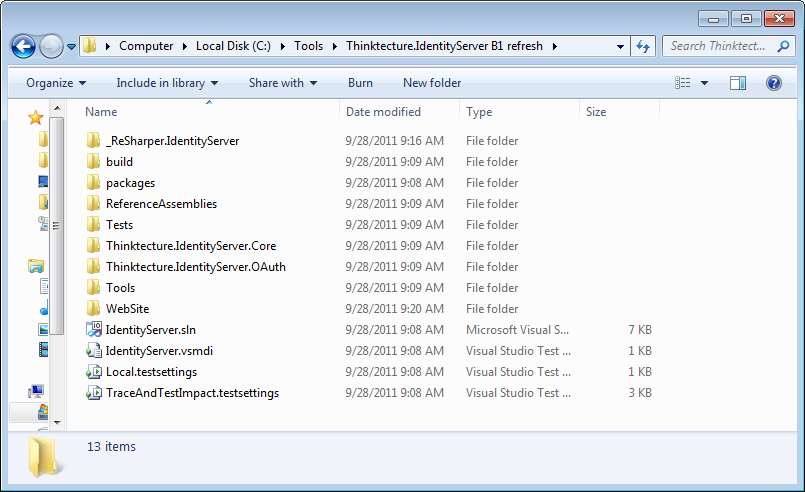Screen dimensions: 805x492
Task: Click the IdentityServer.sln file name
Action: pos(150,330)
